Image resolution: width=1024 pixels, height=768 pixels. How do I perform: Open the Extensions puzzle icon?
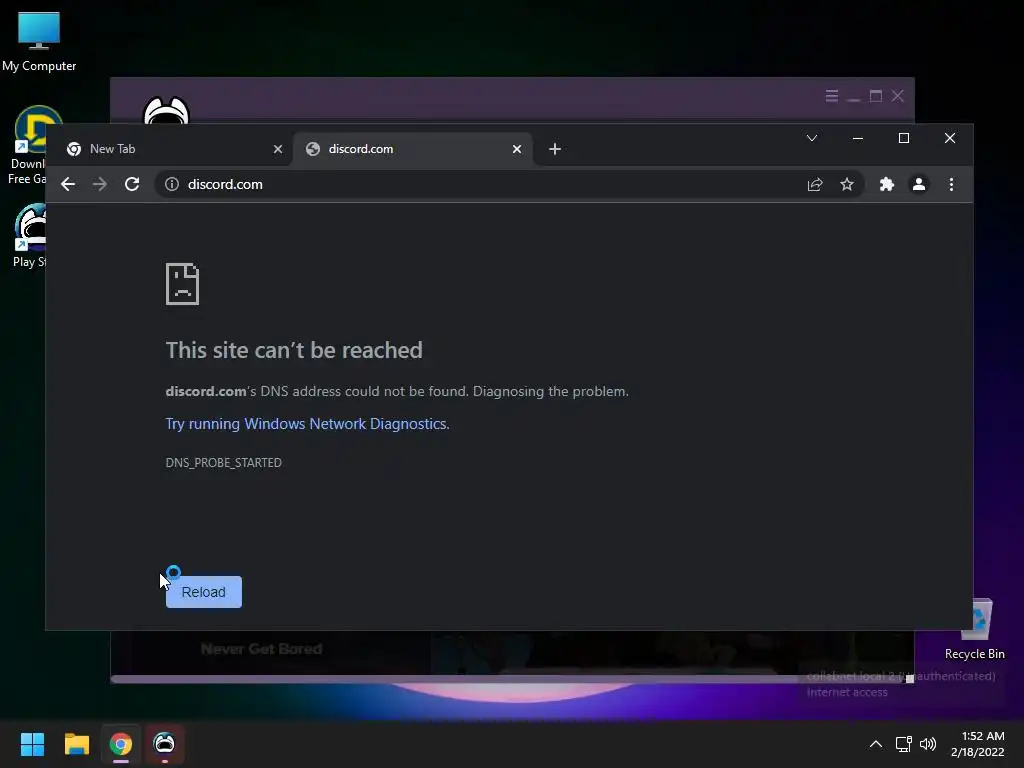coord(886,184)
